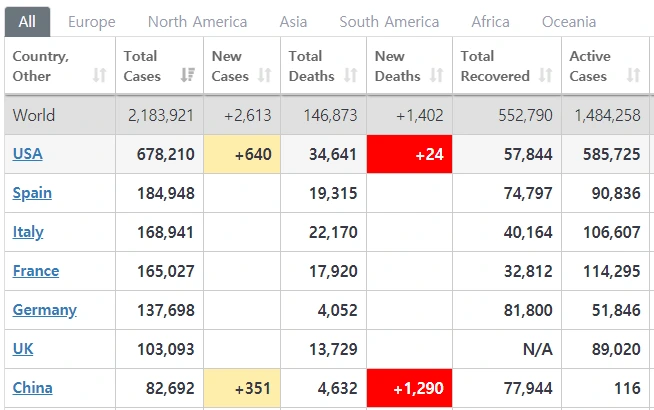
Task: Click France total cases 165,027
Action: point(166,272)
